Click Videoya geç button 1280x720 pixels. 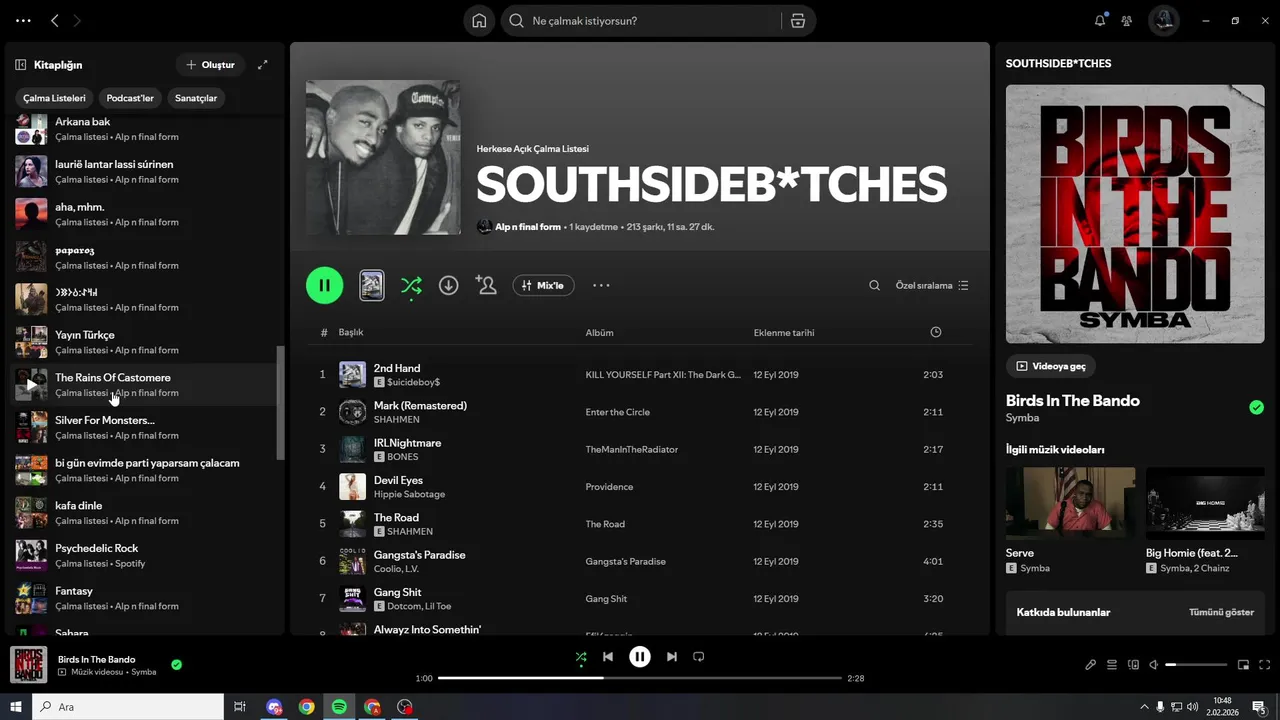[1051, 366]
